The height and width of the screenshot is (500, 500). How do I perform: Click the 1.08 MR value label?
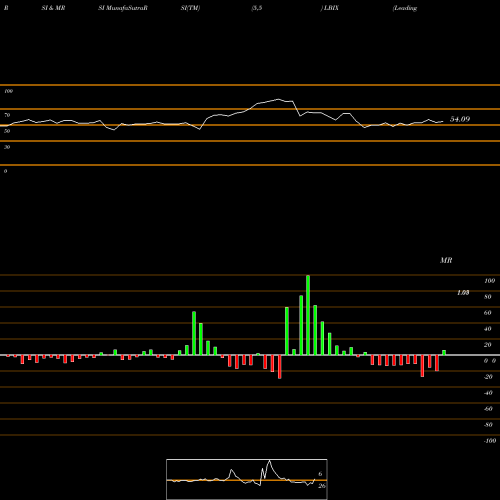[463, 293]
